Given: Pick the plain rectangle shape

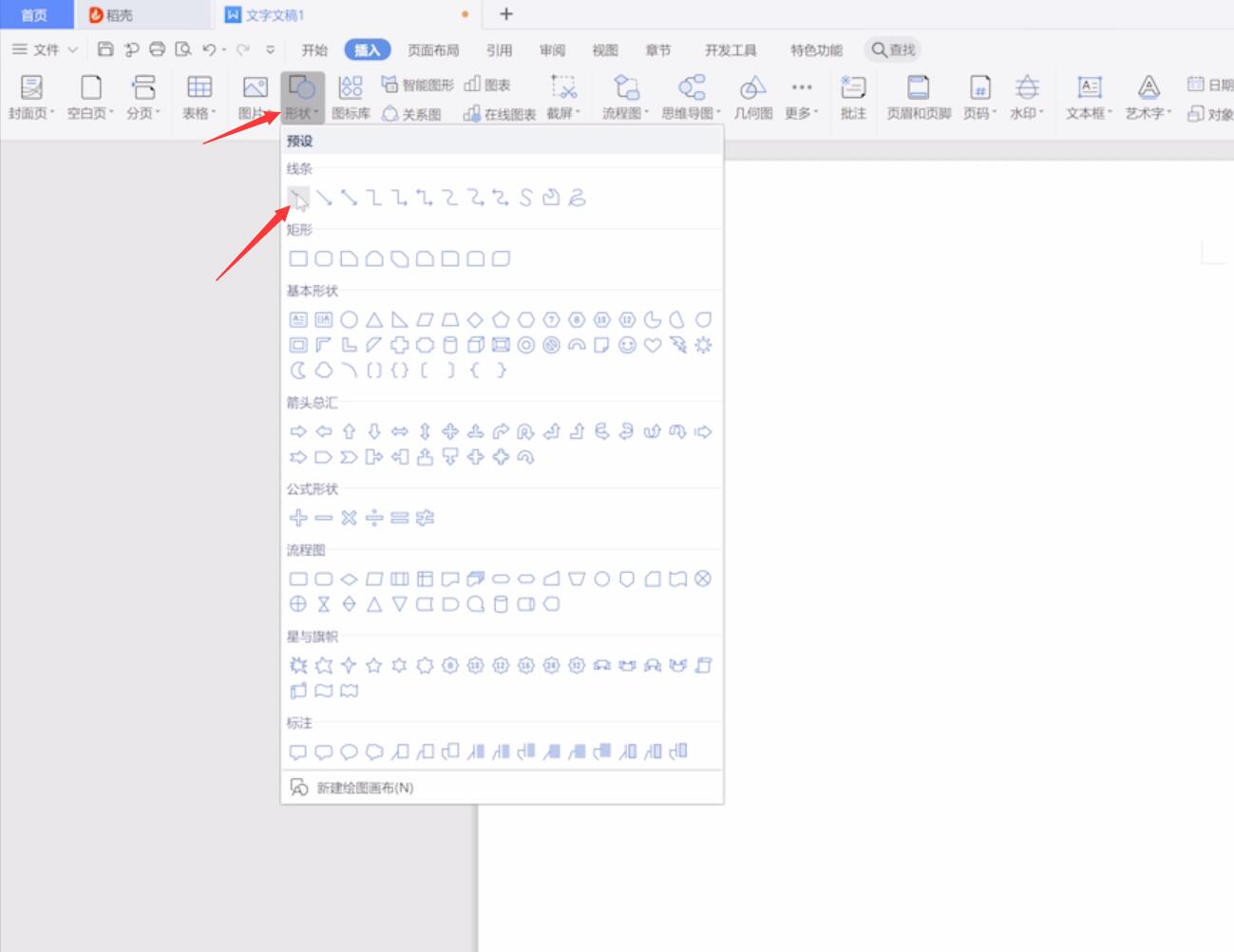Looking at the screenshot, I should coord(298,258).
